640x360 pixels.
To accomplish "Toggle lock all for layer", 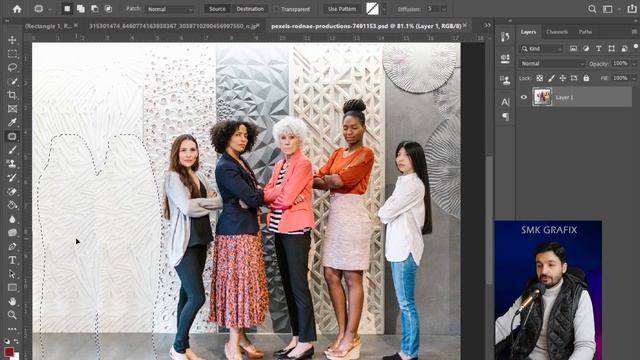I will 586,78.
